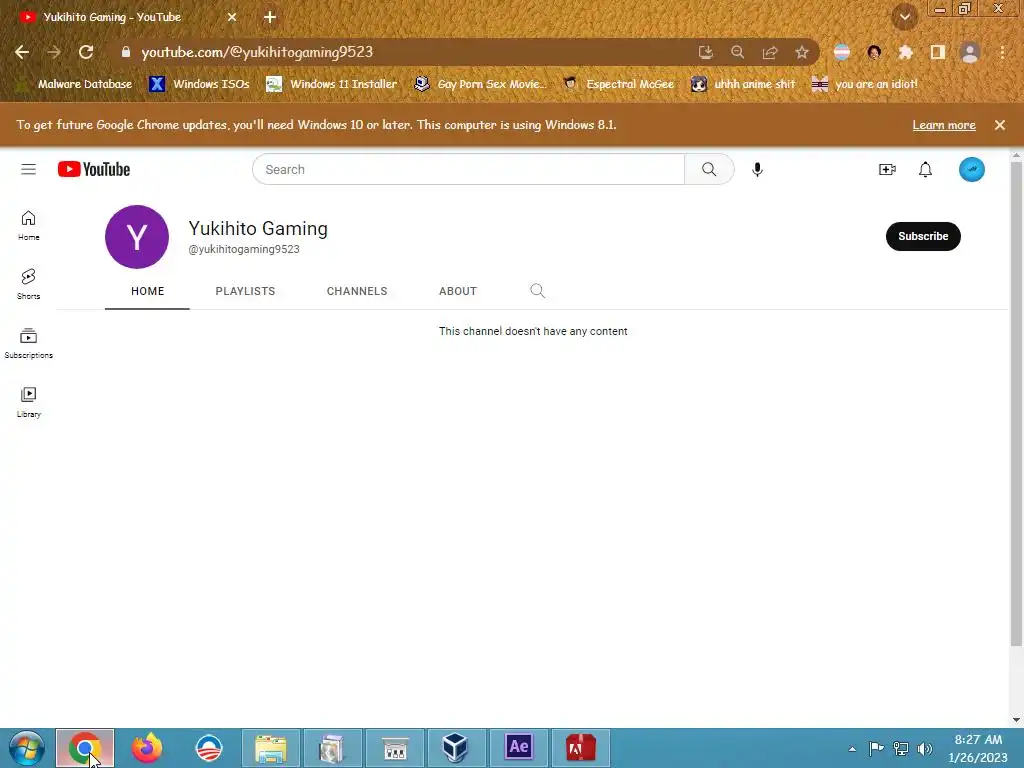Click the search magnifier button
This screenshot has height=768, width=1024.
coord(709,170)
